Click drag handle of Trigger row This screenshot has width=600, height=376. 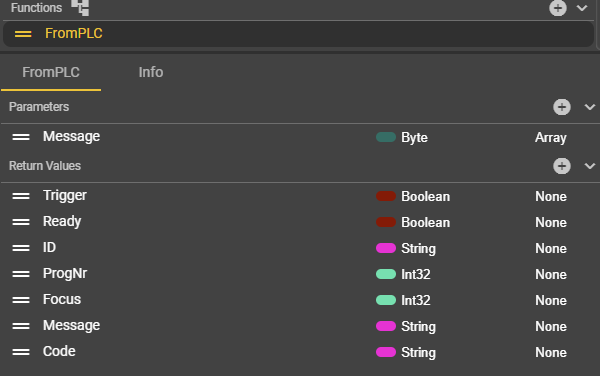(x=21, y=196)
